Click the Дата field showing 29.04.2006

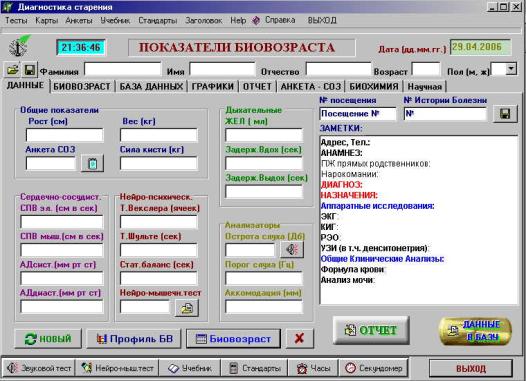480,47
